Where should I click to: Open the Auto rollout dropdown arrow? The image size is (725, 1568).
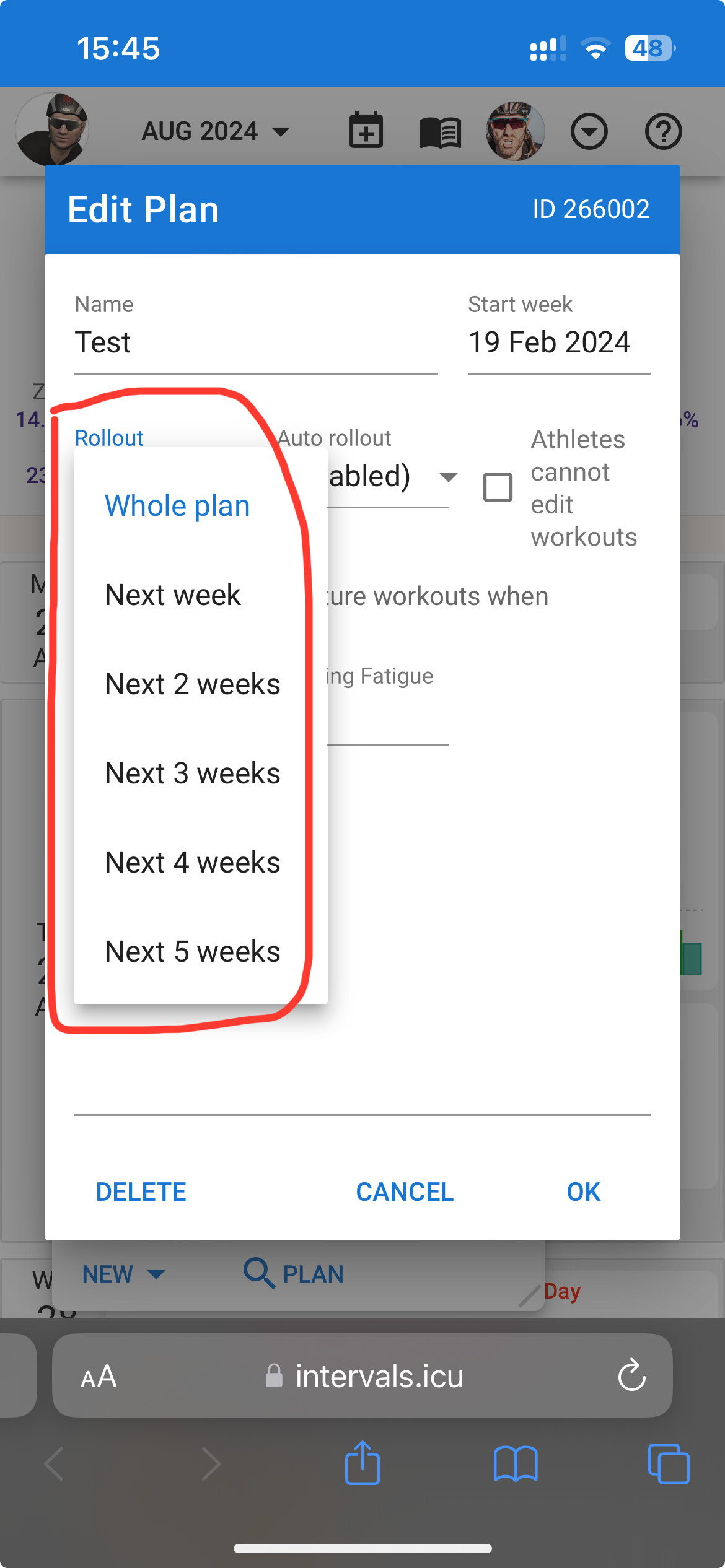pos(448,477)
